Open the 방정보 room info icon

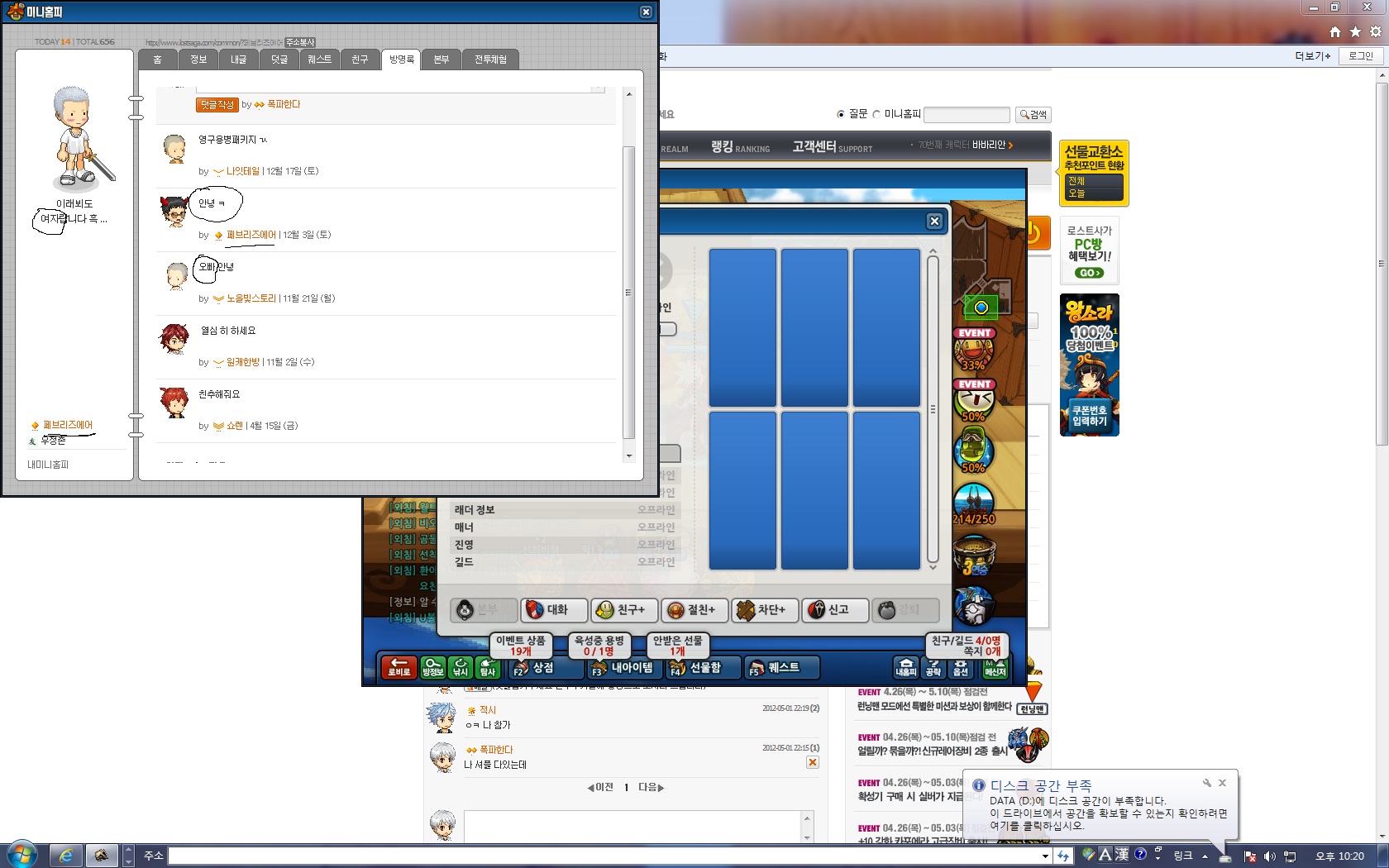[432, 667]
